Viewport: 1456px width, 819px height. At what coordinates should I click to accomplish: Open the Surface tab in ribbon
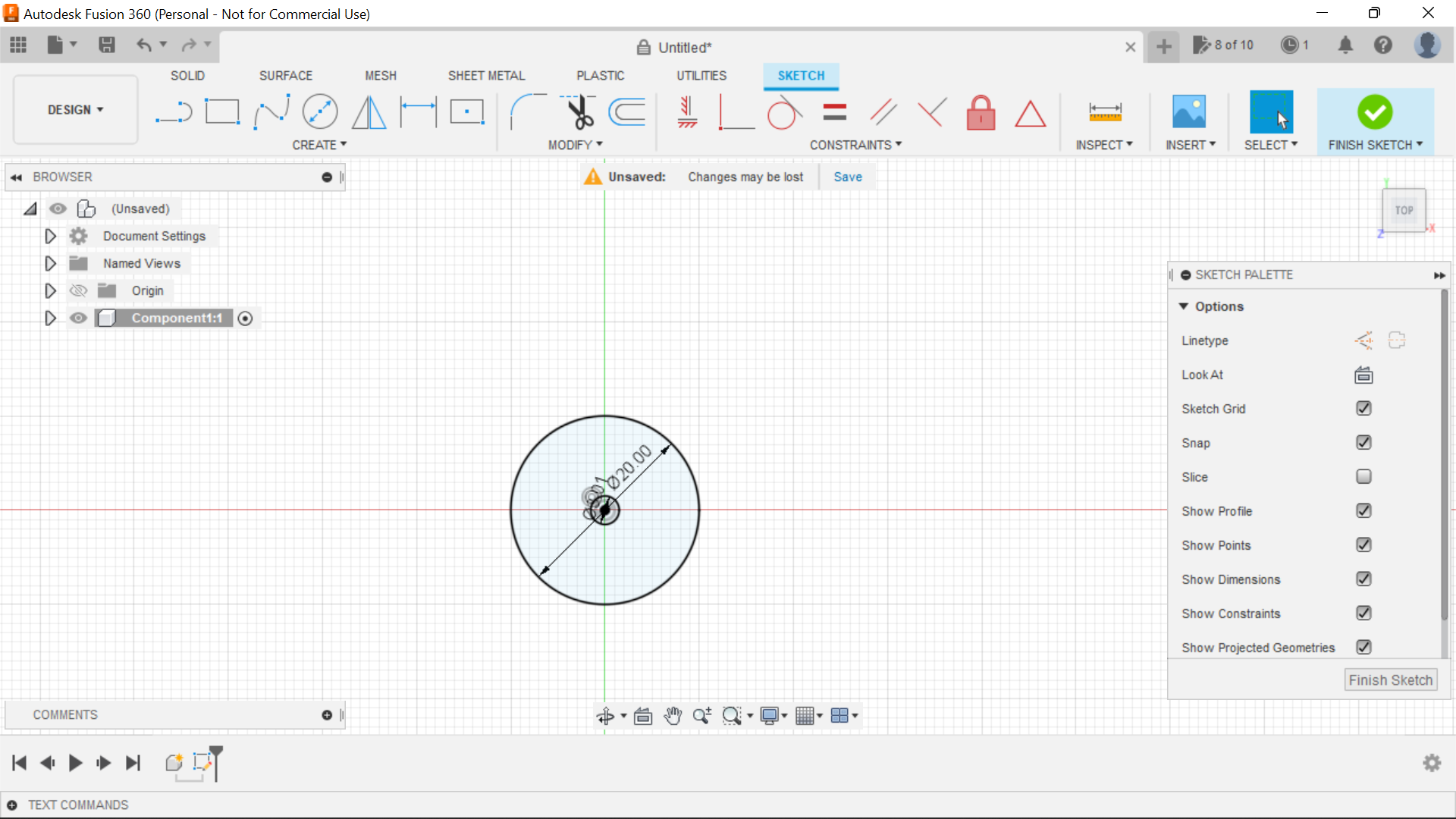click(x=285, y=75)
